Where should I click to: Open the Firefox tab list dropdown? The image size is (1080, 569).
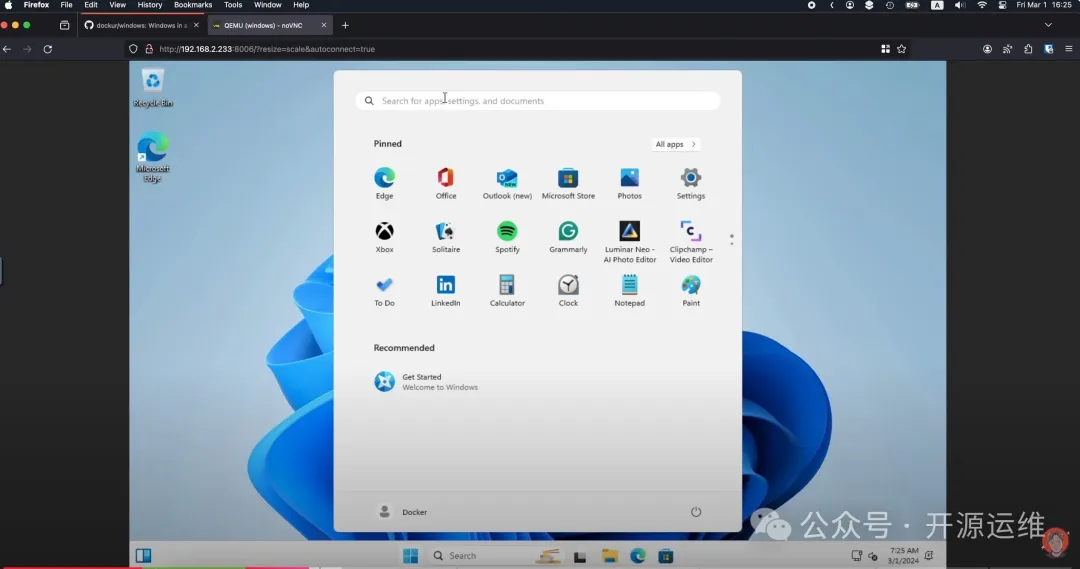[x=1048, y=25]
